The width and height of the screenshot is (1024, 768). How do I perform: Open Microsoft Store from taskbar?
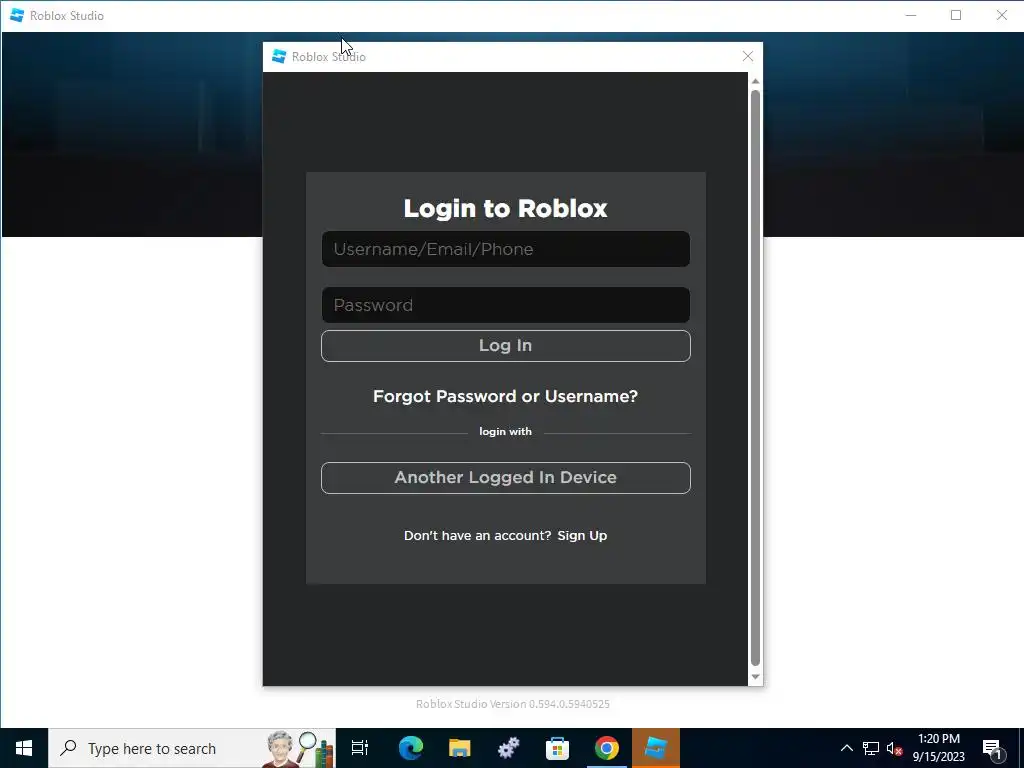557,748
